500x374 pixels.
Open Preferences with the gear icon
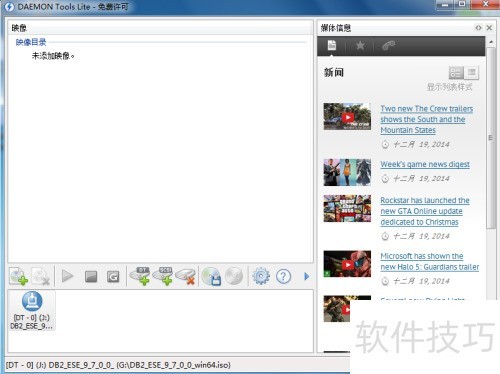261,276
